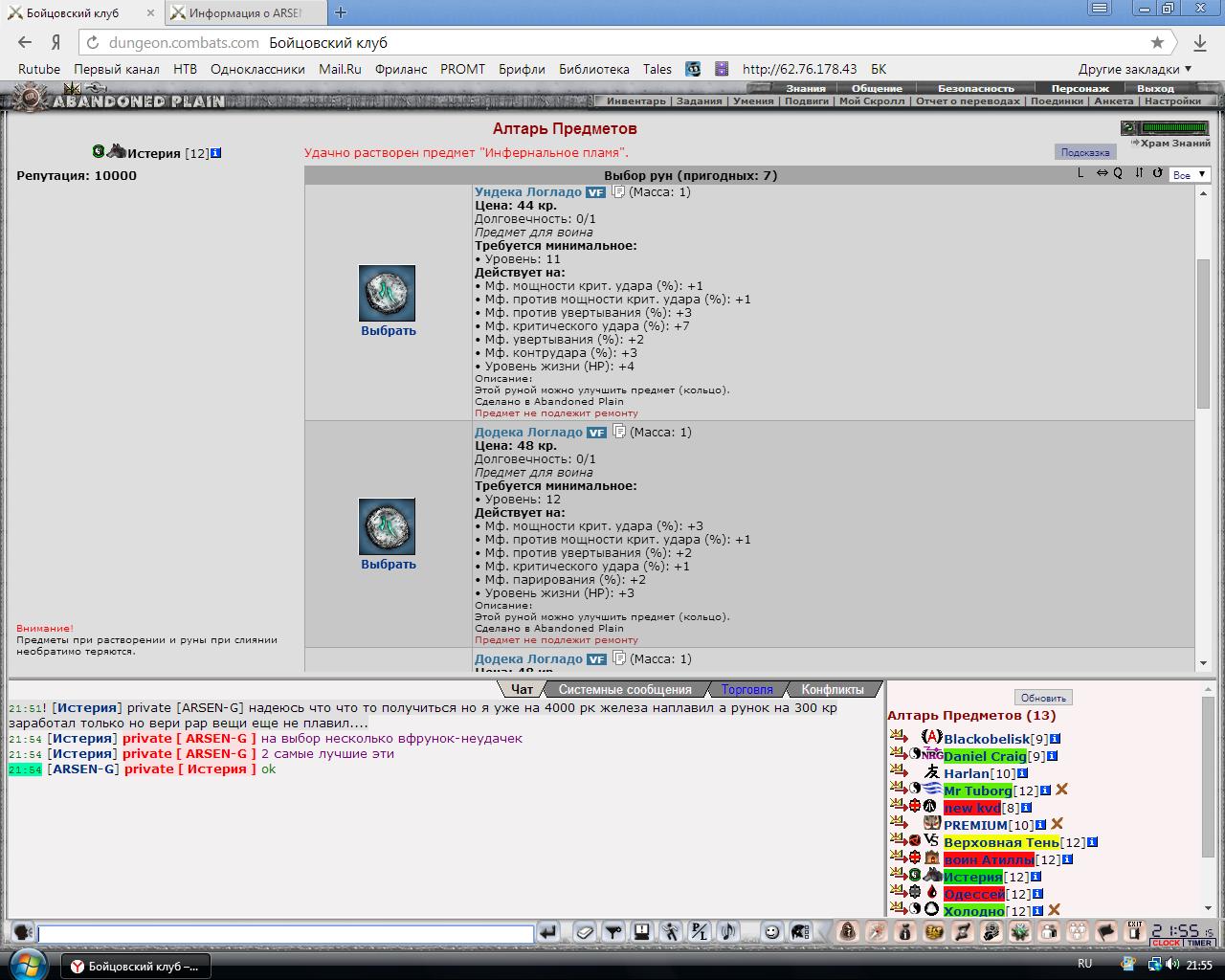Click the Ундека Логладо rune image
Screen dimensions: 1225x980
387,293
